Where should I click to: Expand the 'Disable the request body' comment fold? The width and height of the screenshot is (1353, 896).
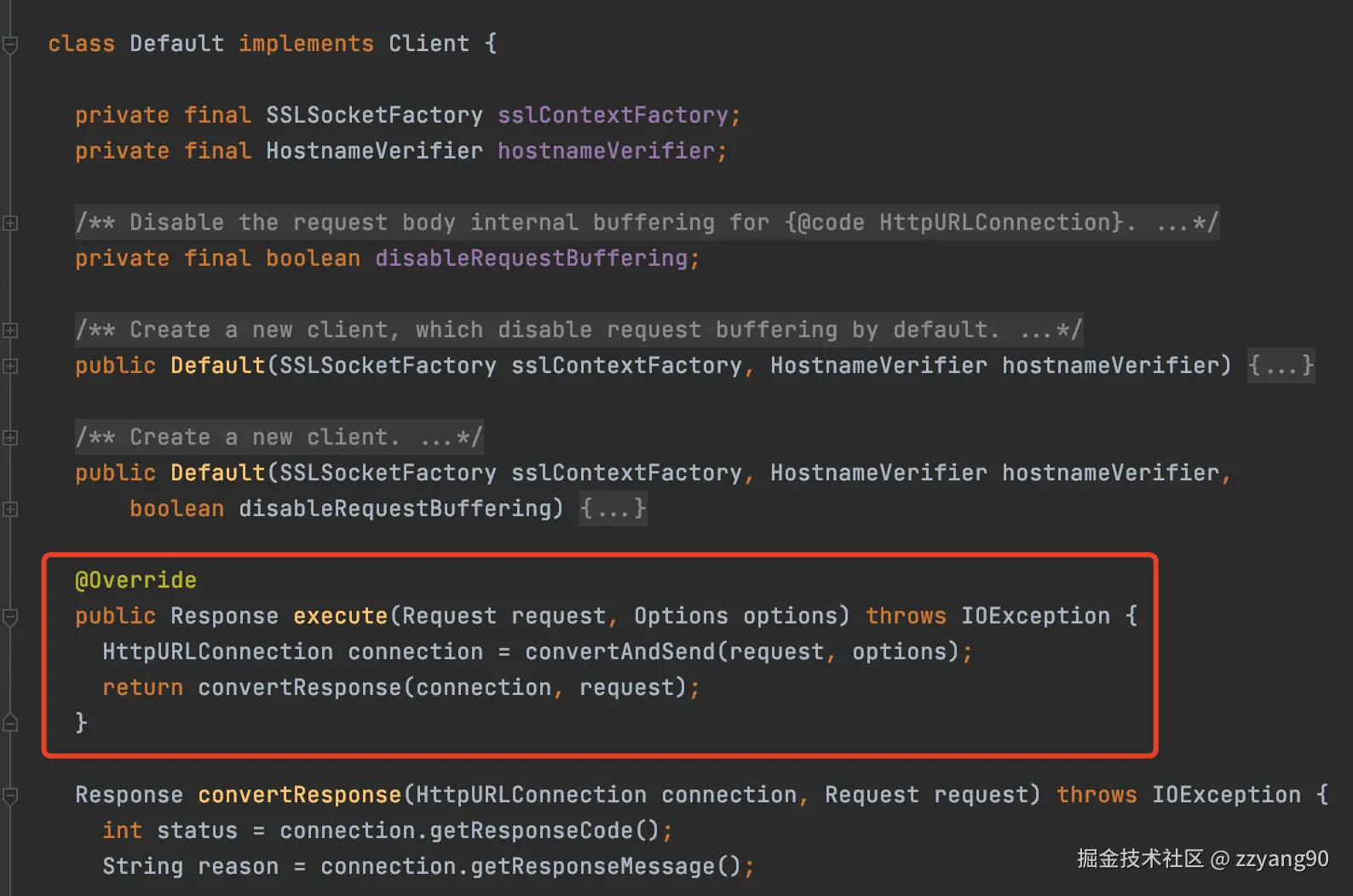click(10, 223)
